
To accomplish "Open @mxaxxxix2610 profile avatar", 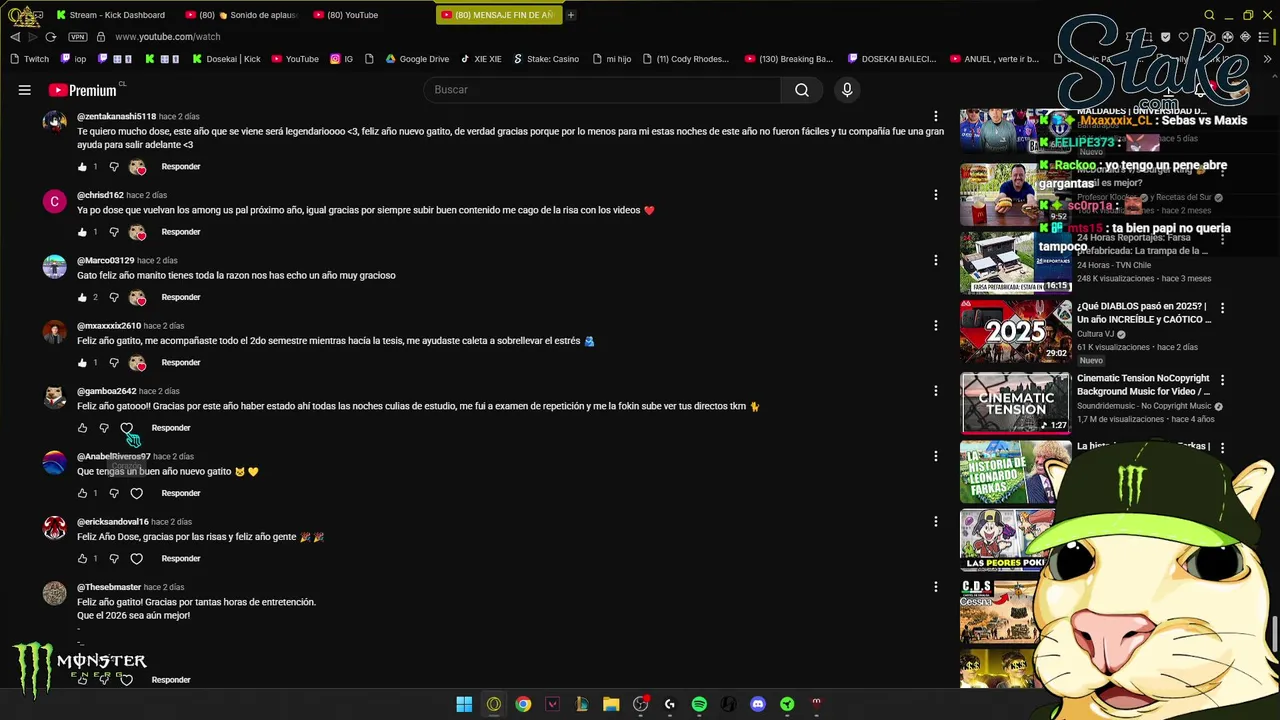I will (55, 332).
